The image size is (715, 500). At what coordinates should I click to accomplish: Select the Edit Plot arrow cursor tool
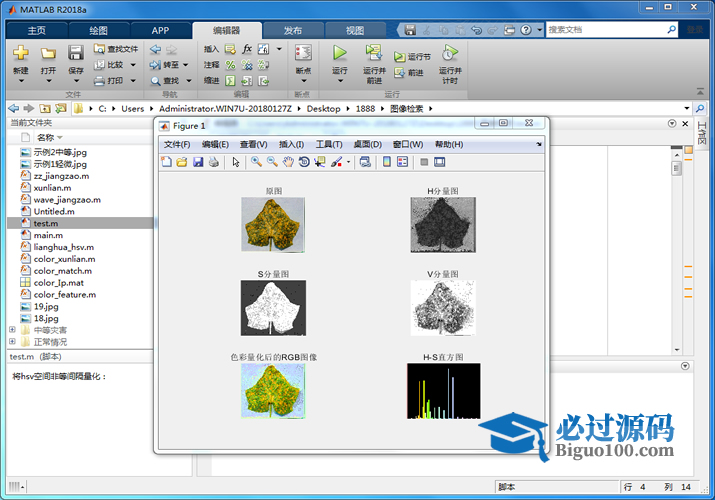click(236, 162)
